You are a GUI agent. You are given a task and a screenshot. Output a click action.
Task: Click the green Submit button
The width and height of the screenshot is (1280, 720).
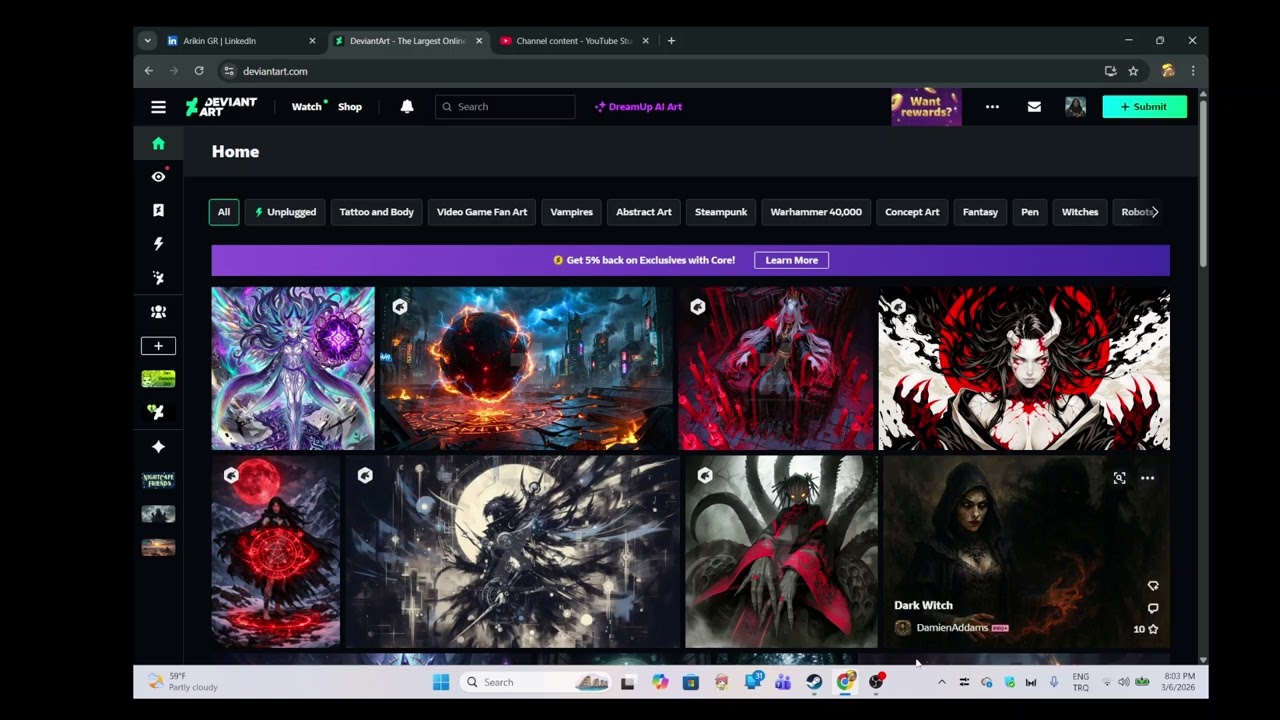coord(1144,107)
